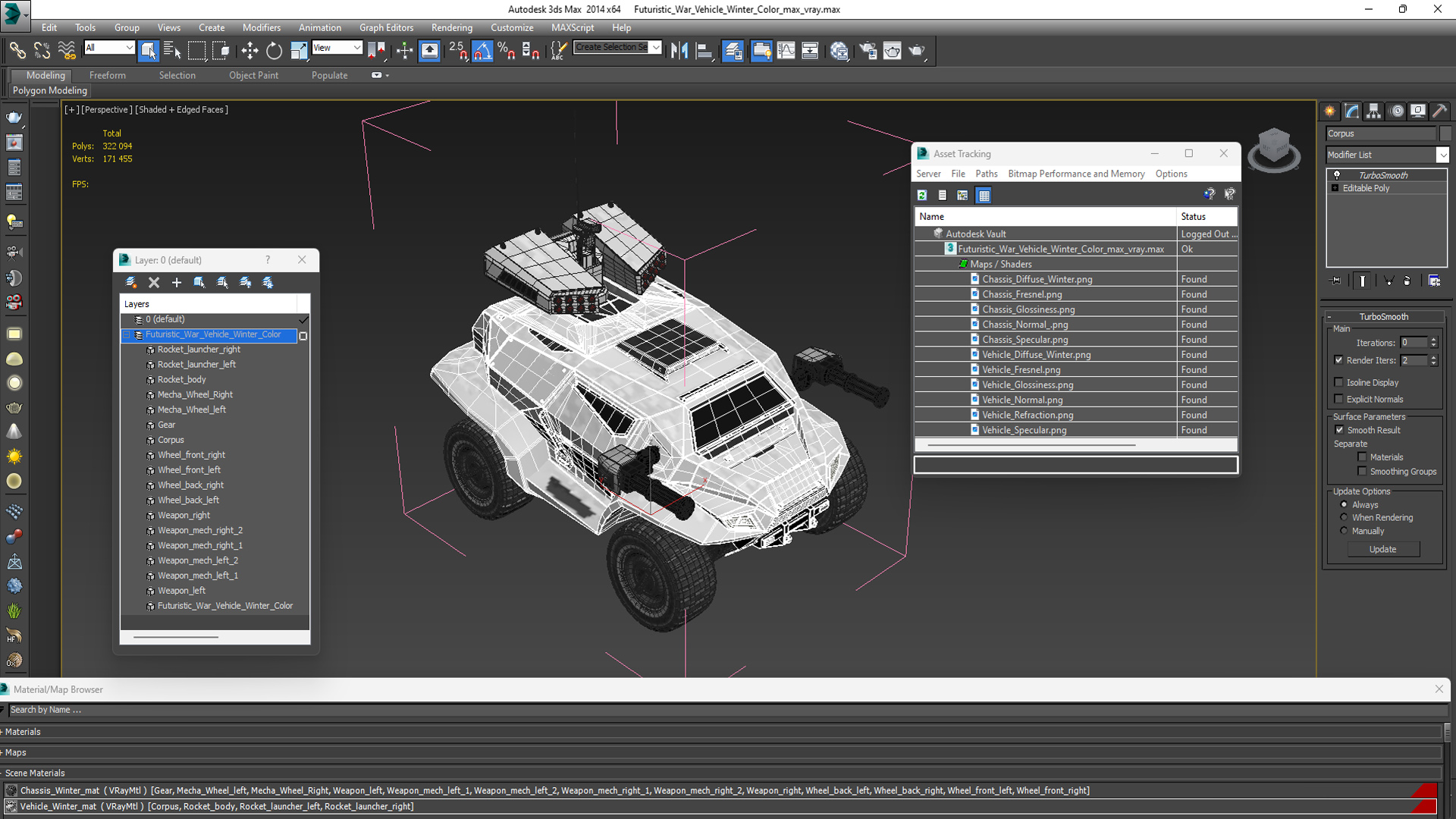
Task: Check Separate by Materials option
Action: (x=1362, y=457)
